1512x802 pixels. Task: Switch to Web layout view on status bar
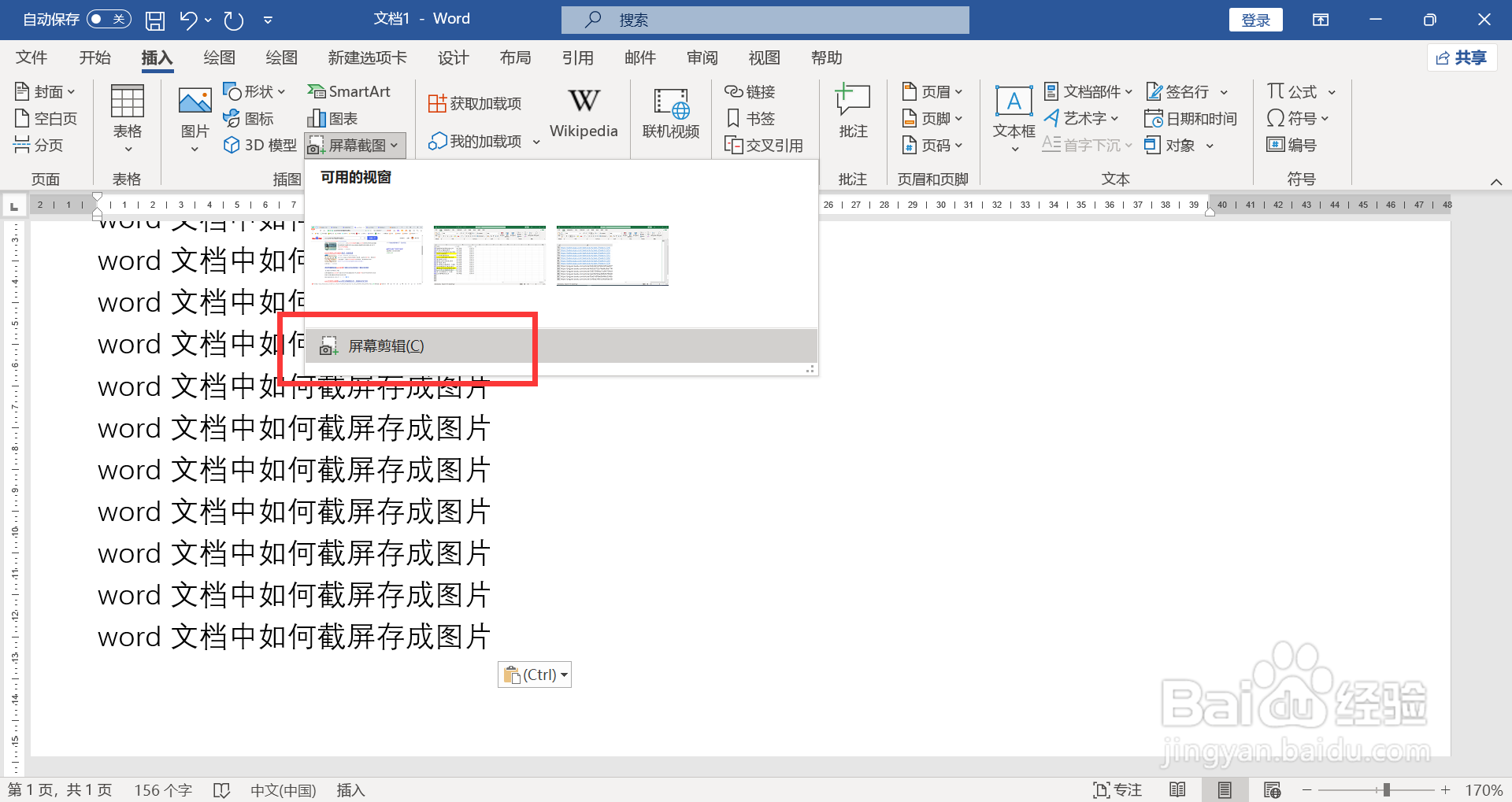click(1273, 789)
